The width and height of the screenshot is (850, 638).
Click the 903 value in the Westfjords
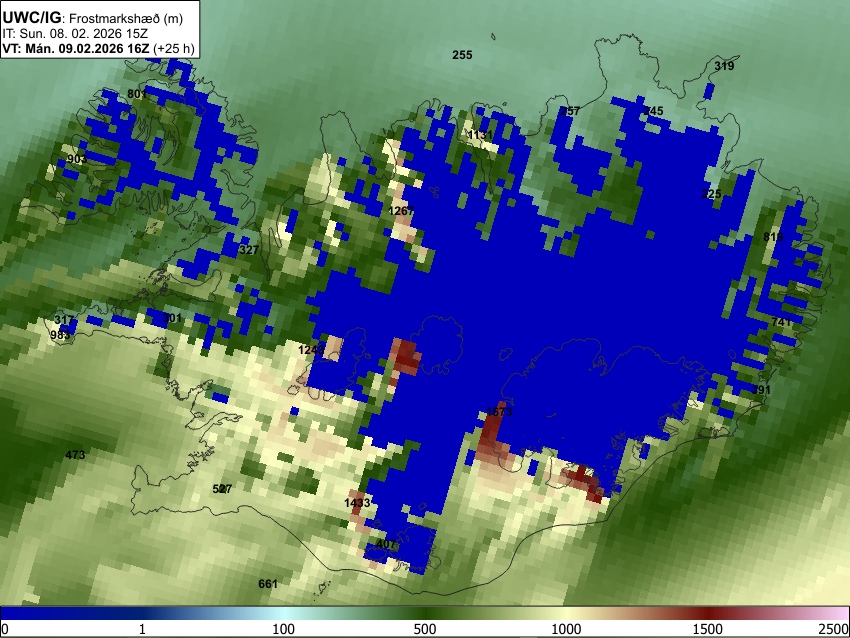coord(77,159)
